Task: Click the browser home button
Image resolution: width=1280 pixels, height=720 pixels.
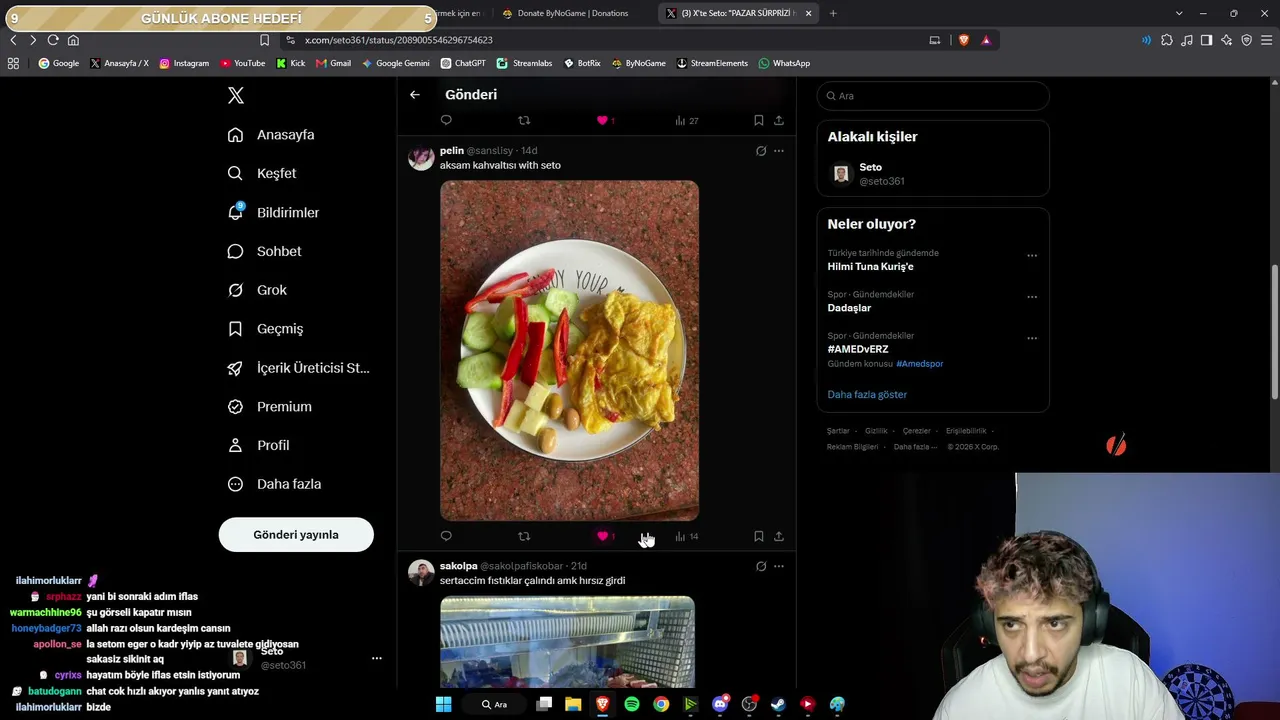Action: point(73,40)
